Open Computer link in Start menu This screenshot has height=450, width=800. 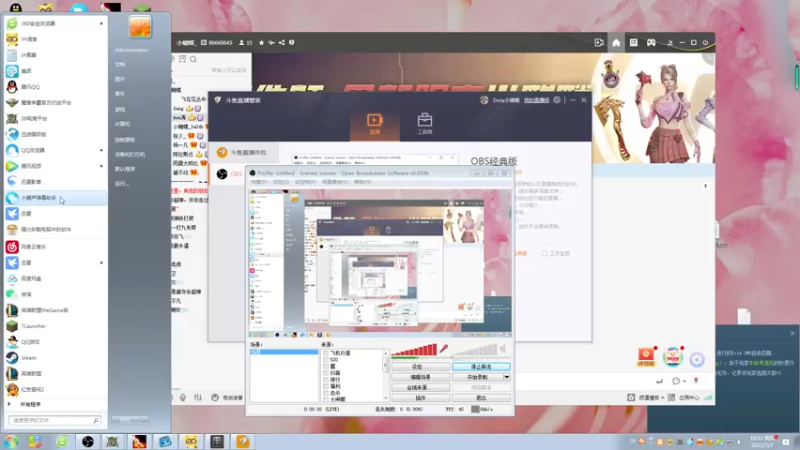122,124
